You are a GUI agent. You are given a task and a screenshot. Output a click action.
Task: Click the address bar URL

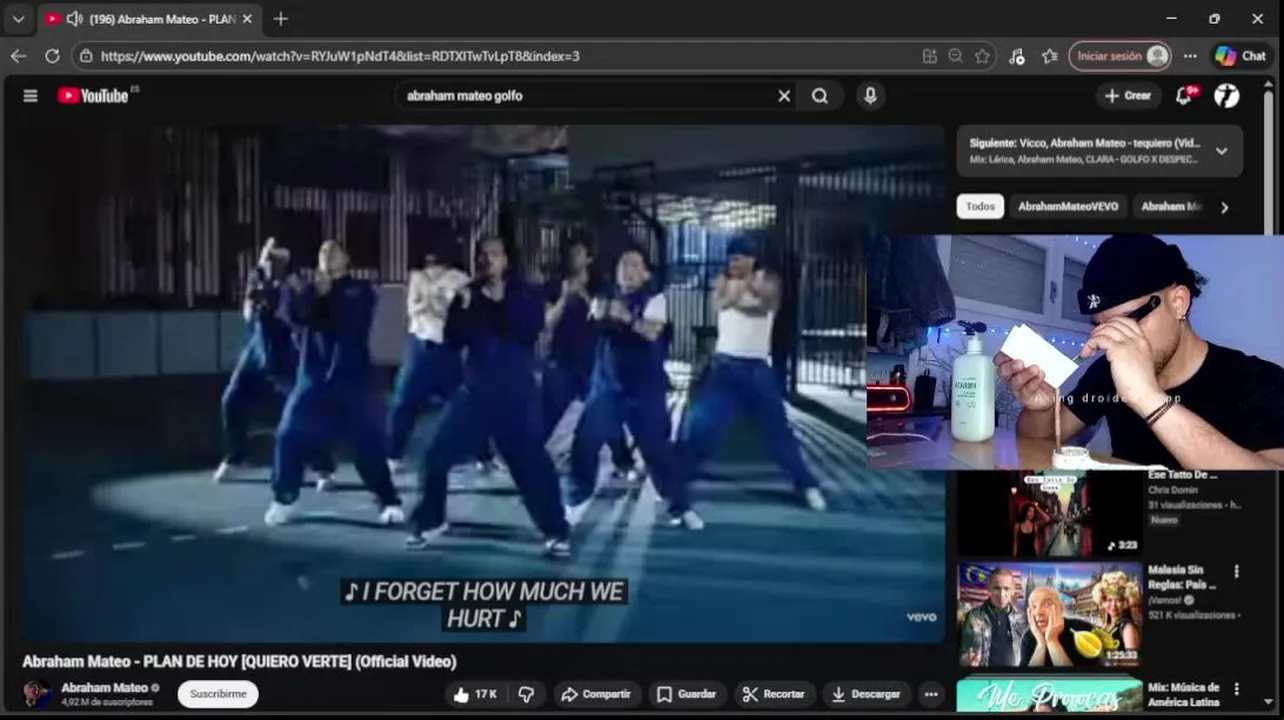click(x=340, y=56)
